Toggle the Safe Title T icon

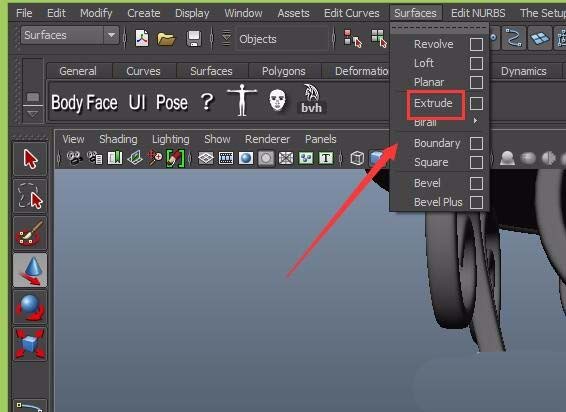tap(326, 158)
